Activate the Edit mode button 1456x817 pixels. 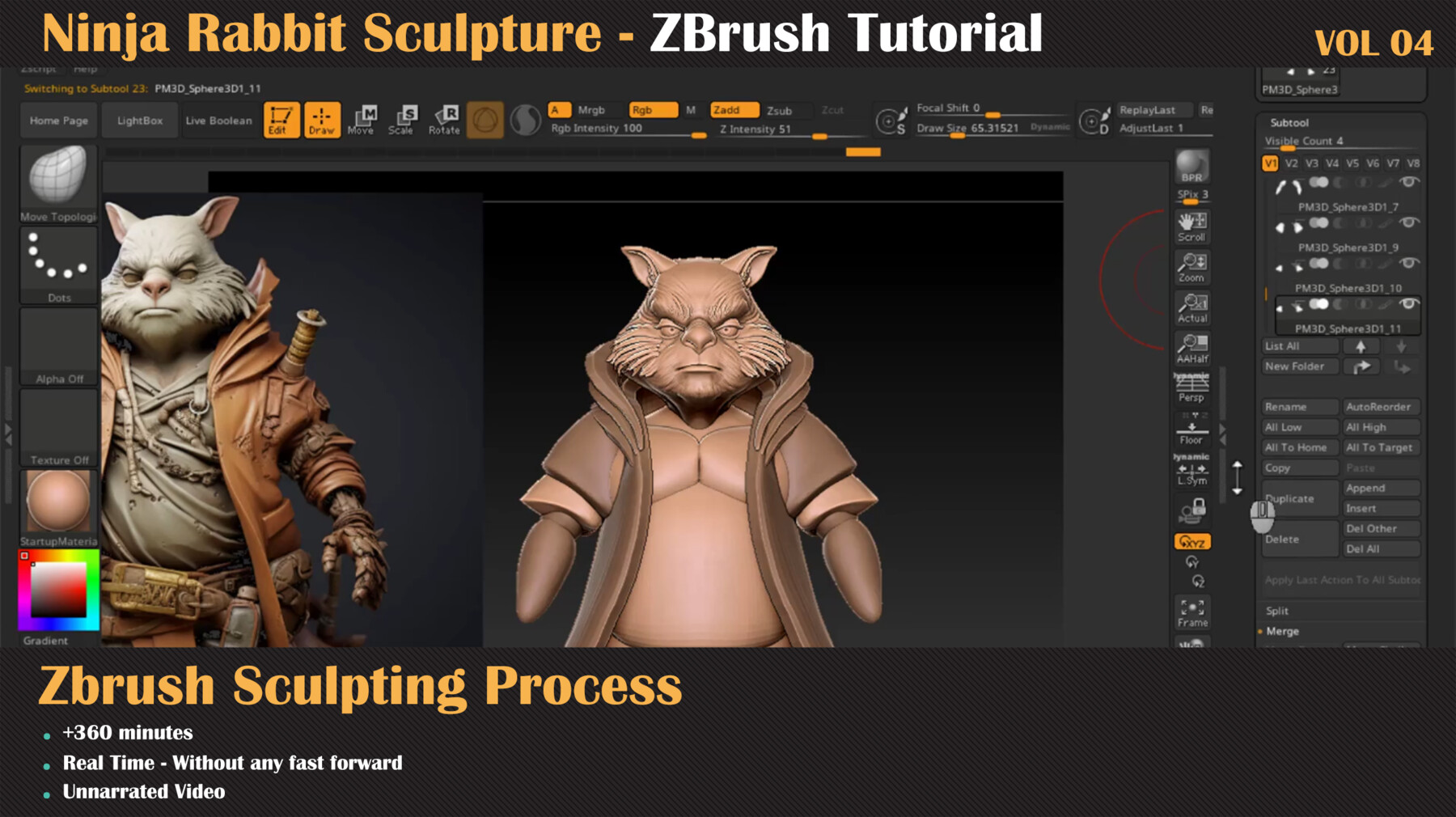click(281, 120)
